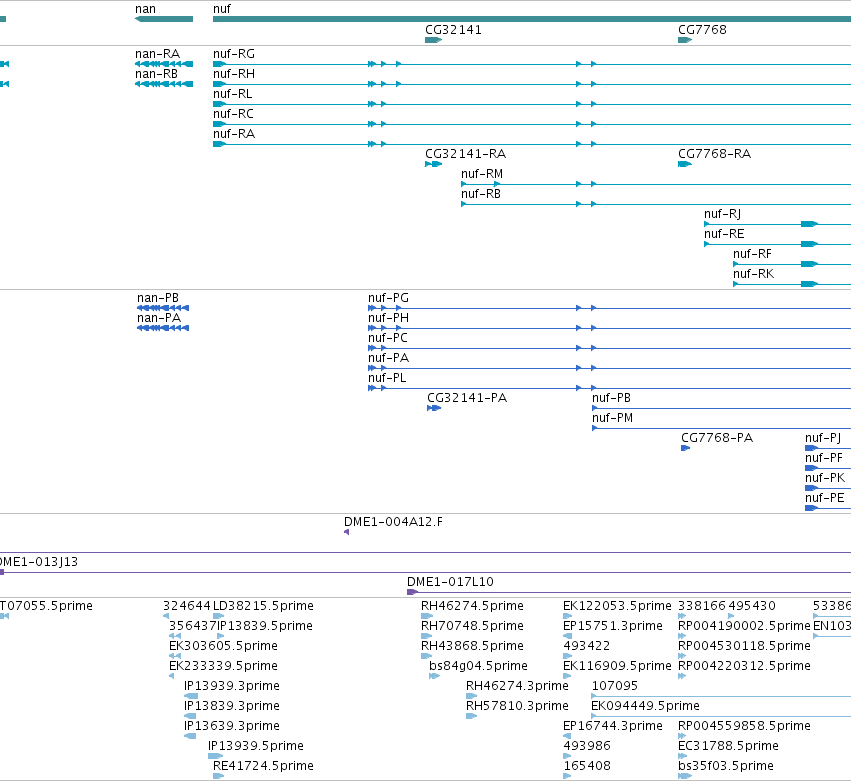Select protein nuf-PL
This screenshot has height=781, width=851.
tap(387, 378)
